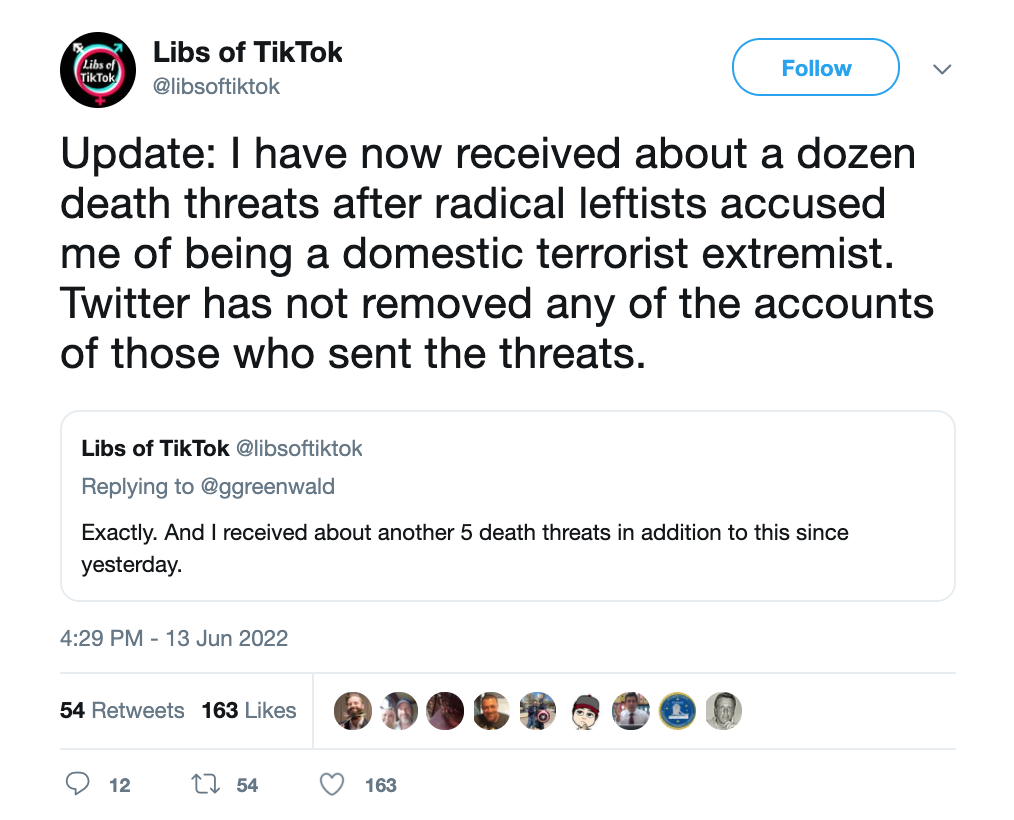Click the man in tie liker avatar

pyautogui.click(x=631, y=711)
